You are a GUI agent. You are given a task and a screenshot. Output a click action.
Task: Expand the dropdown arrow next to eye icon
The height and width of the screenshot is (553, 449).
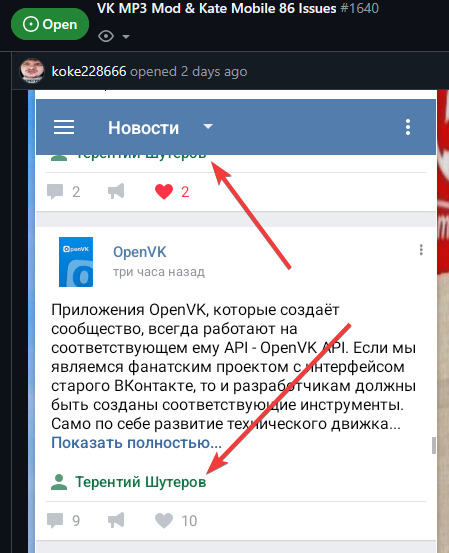(x=126, y=36)
